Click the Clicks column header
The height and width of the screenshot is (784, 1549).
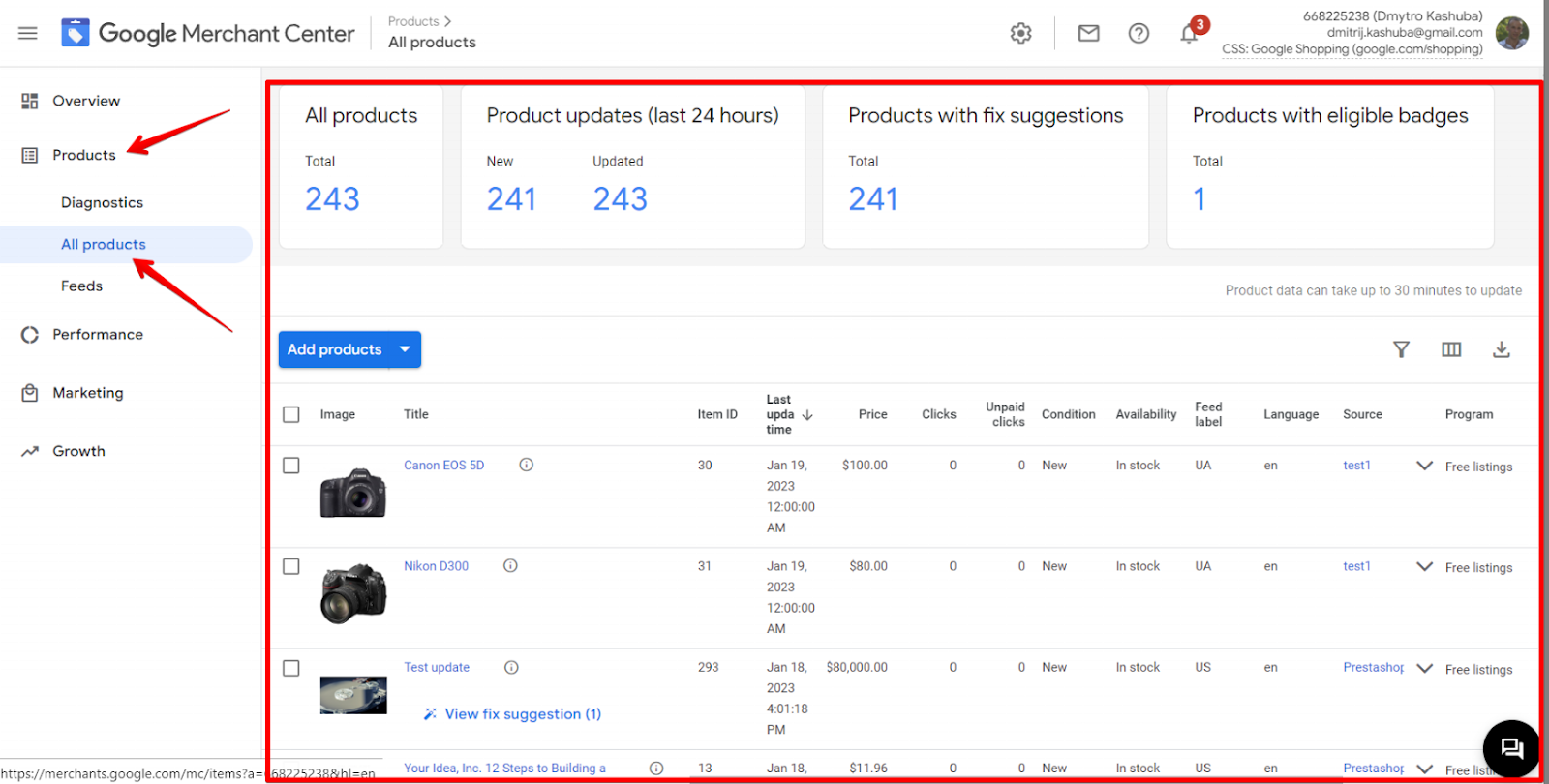pyautogui.click(x=938, y=414)
